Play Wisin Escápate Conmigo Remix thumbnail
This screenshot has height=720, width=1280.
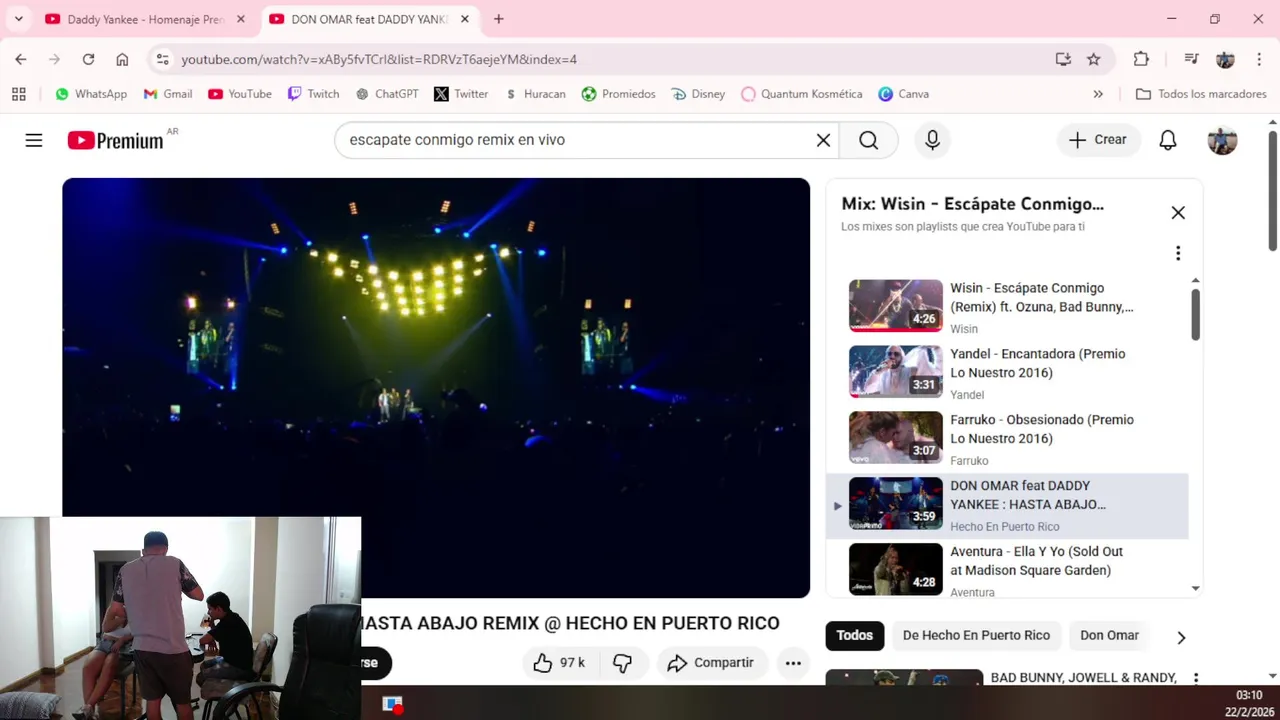tap(895, 305)
